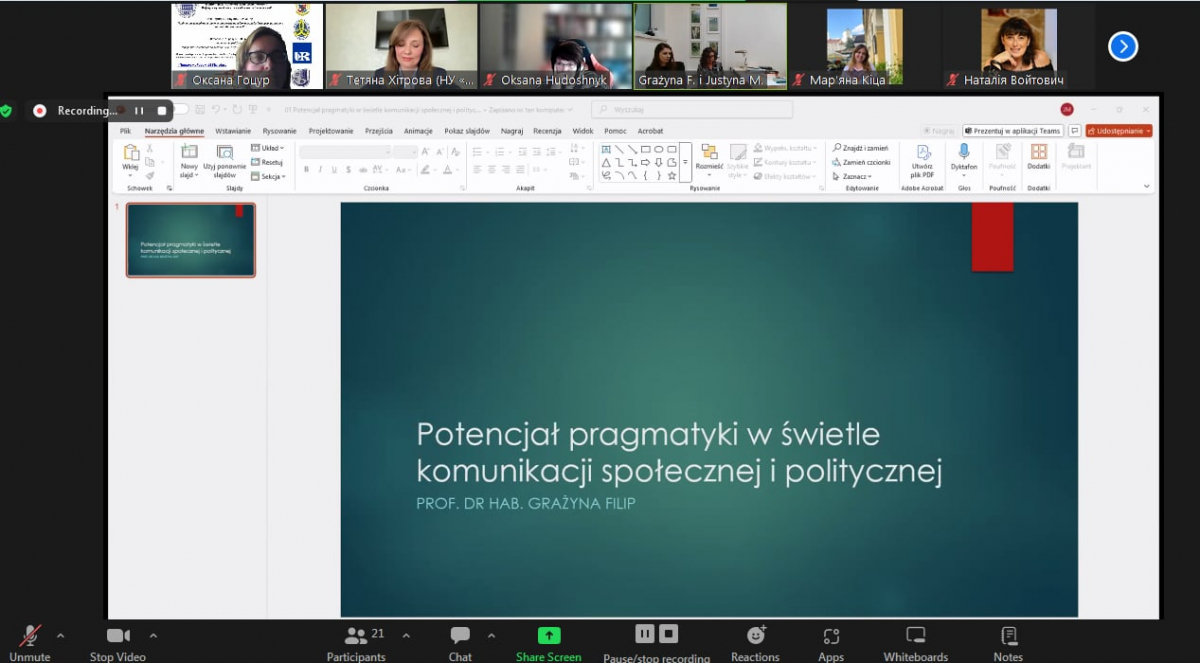
Task: Click Prezentuj w aplikacji Teams button
Action: 1012,131
